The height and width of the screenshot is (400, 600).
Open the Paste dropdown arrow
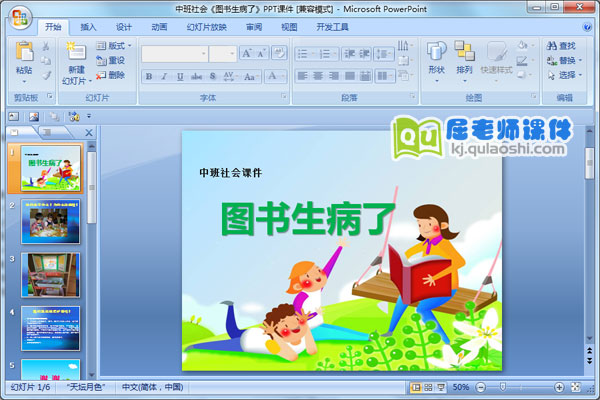coord(24,82)
